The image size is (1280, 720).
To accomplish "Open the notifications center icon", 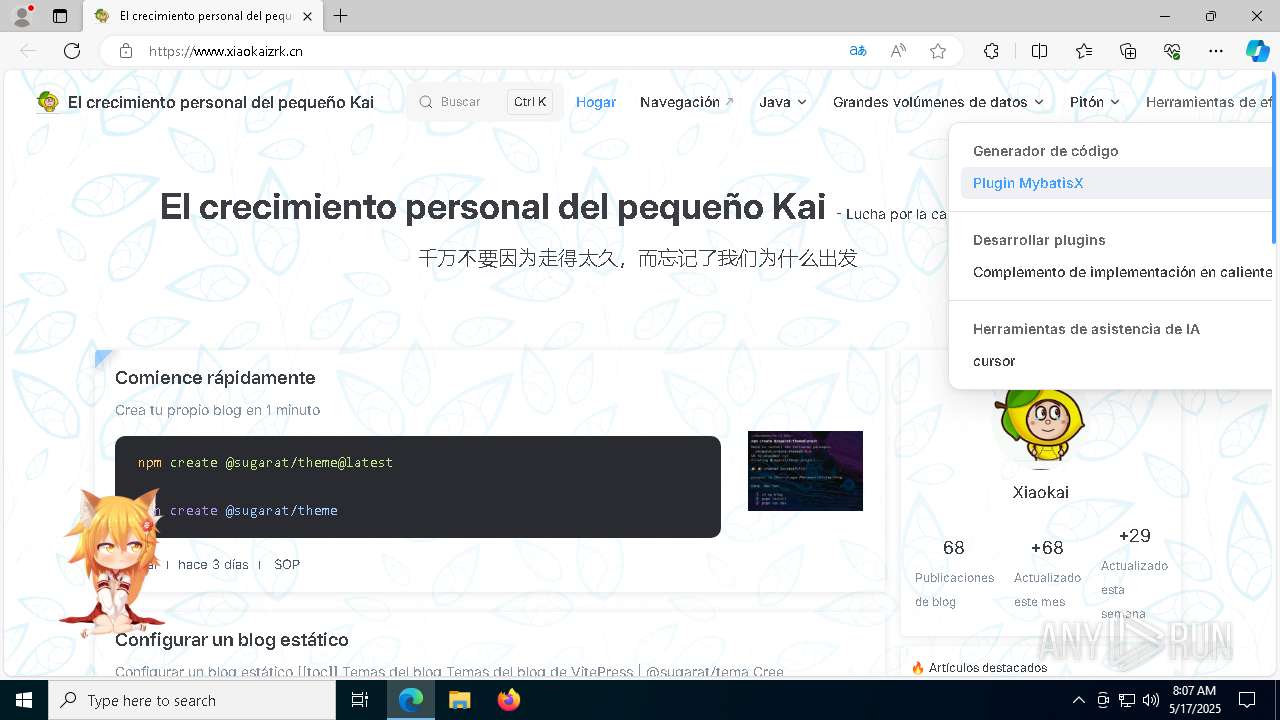I will click(x=1247, y=700).
